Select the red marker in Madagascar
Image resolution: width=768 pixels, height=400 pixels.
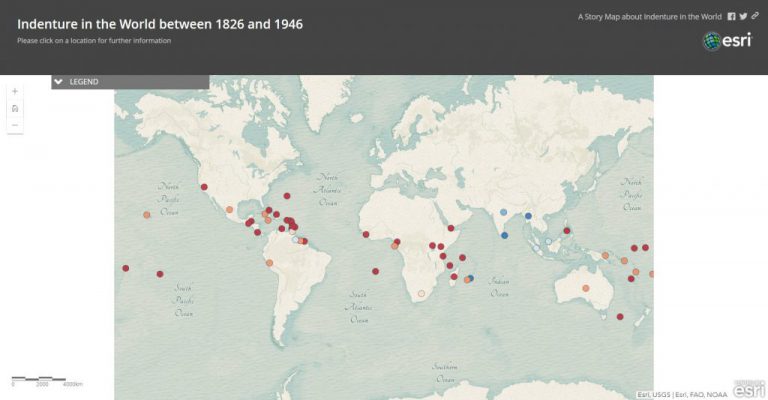coord(454,277)
